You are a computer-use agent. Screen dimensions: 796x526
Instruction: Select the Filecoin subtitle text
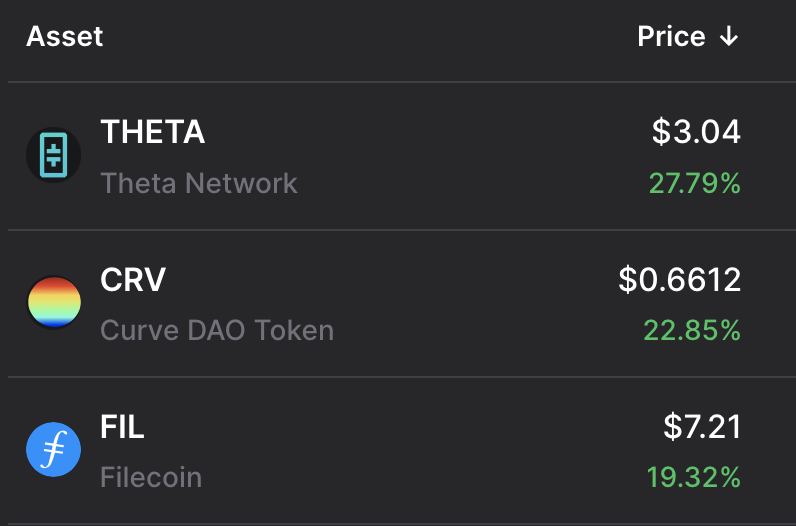[x=151, y=477]
